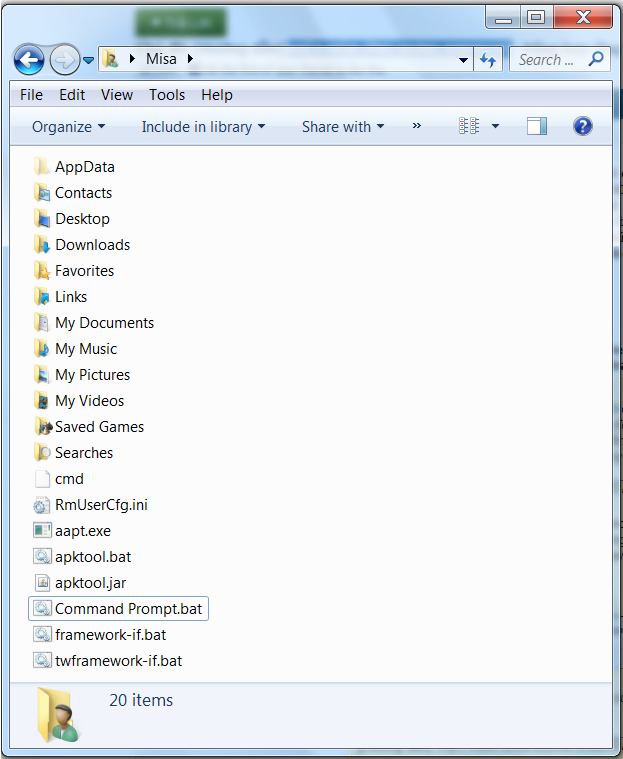This screenshot has width=623, height=759.
Task: Select the aapt.exe file icon
Action: coord(42,531)
